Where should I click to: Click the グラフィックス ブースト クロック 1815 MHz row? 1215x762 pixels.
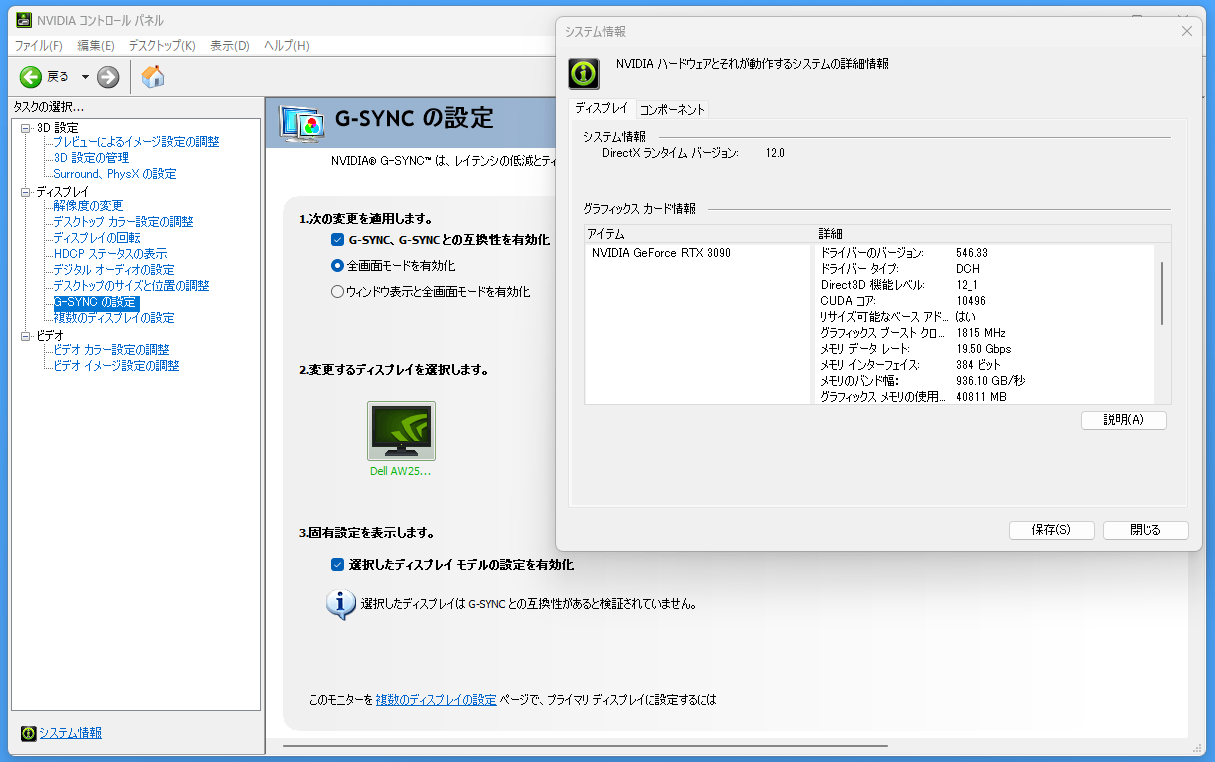[985, 333]
